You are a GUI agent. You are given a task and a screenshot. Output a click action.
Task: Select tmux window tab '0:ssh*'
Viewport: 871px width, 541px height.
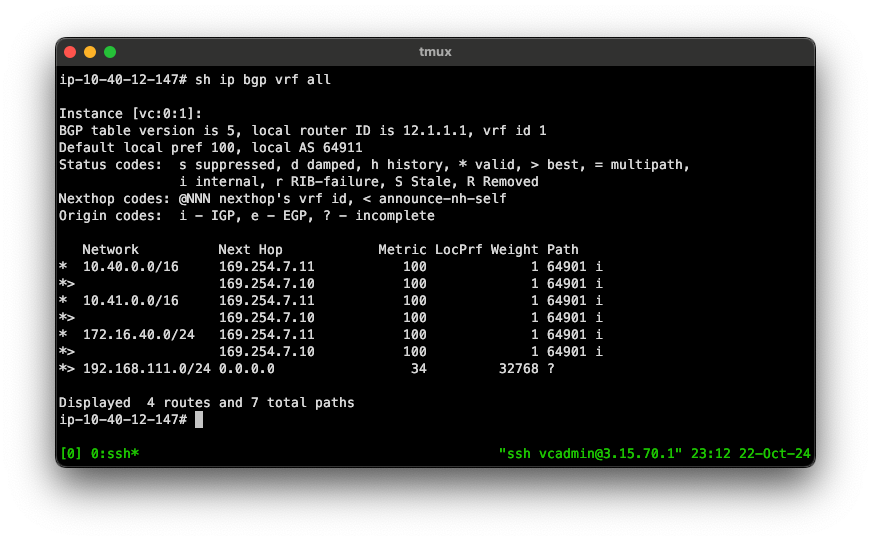point(114,453)
